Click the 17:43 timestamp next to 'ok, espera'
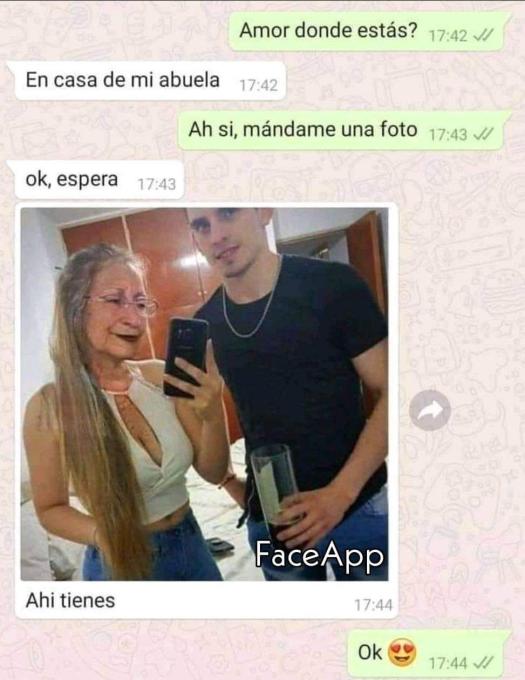Image resolution: width=525 pixels, height=680 pixels. click(157, 185)
